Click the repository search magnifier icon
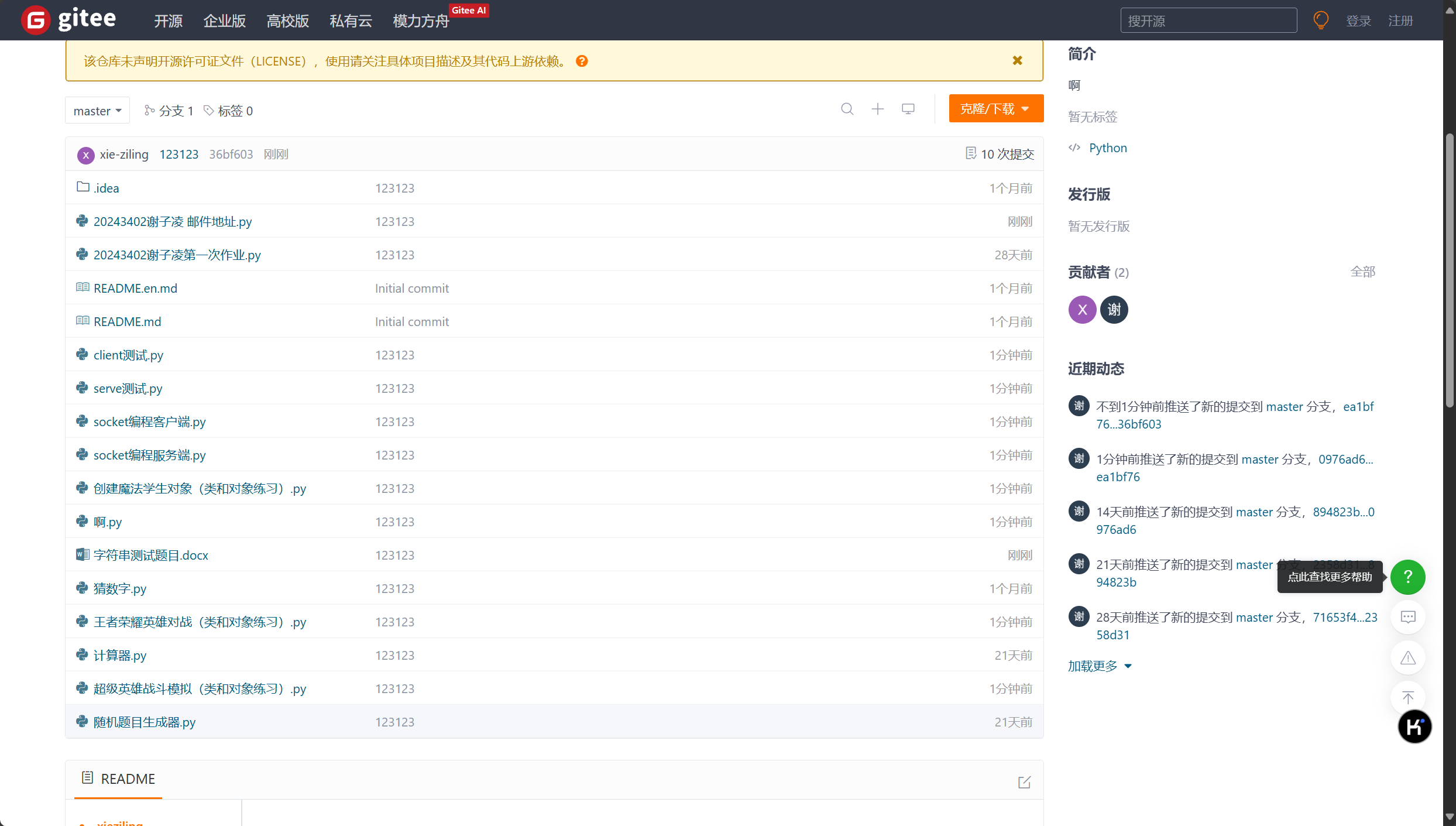Viewport: 1456px width, 826px height. tap(847, 109)
